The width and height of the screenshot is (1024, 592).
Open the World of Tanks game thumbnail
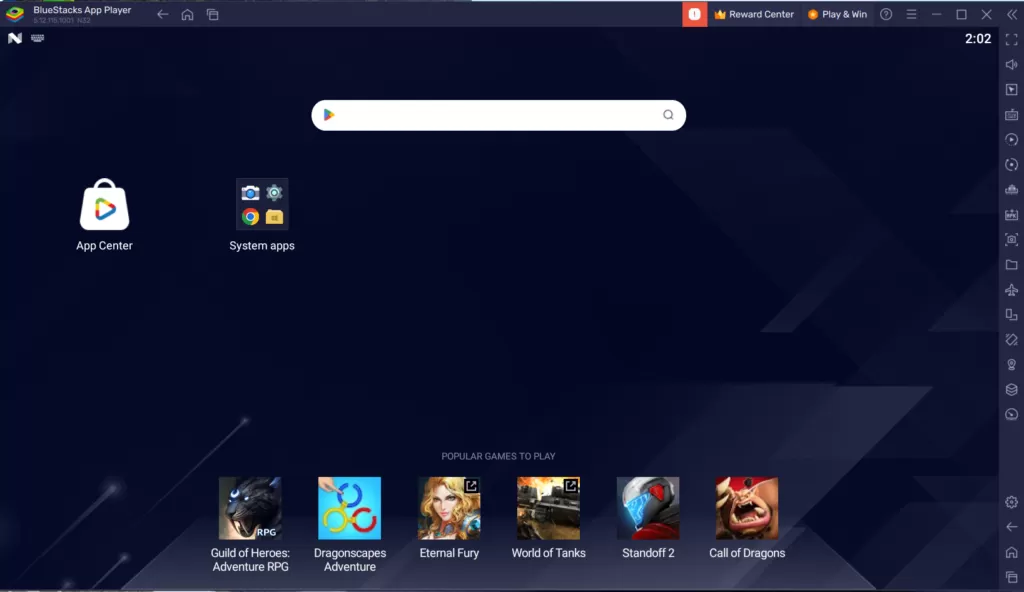pos(548,508)
